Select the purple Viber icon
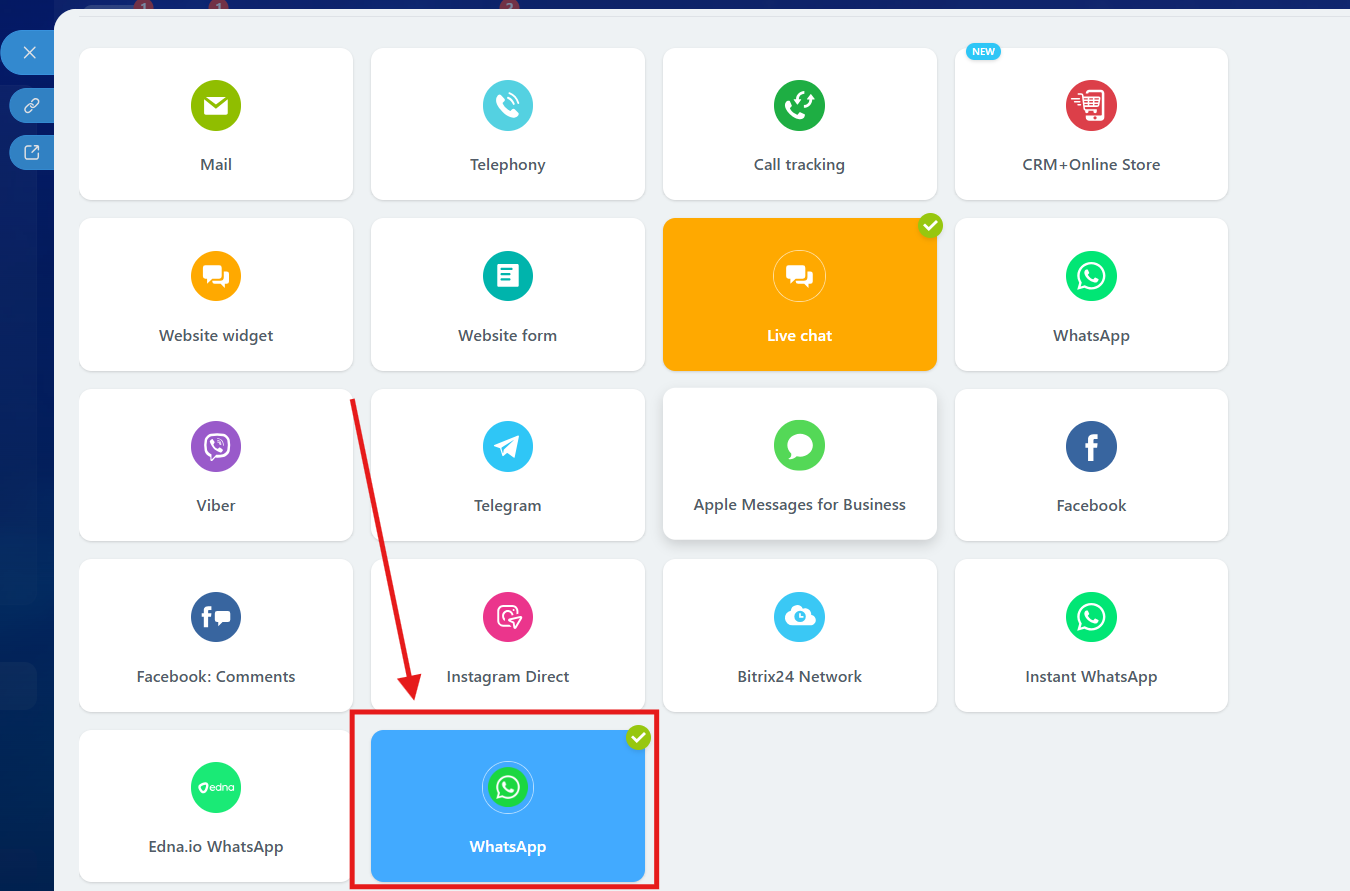 [x=216, y=446]
